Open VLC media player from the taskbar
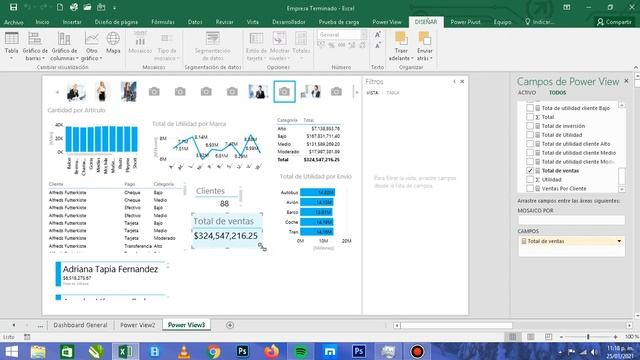The image size is (640, 360). tap(184, 351)
